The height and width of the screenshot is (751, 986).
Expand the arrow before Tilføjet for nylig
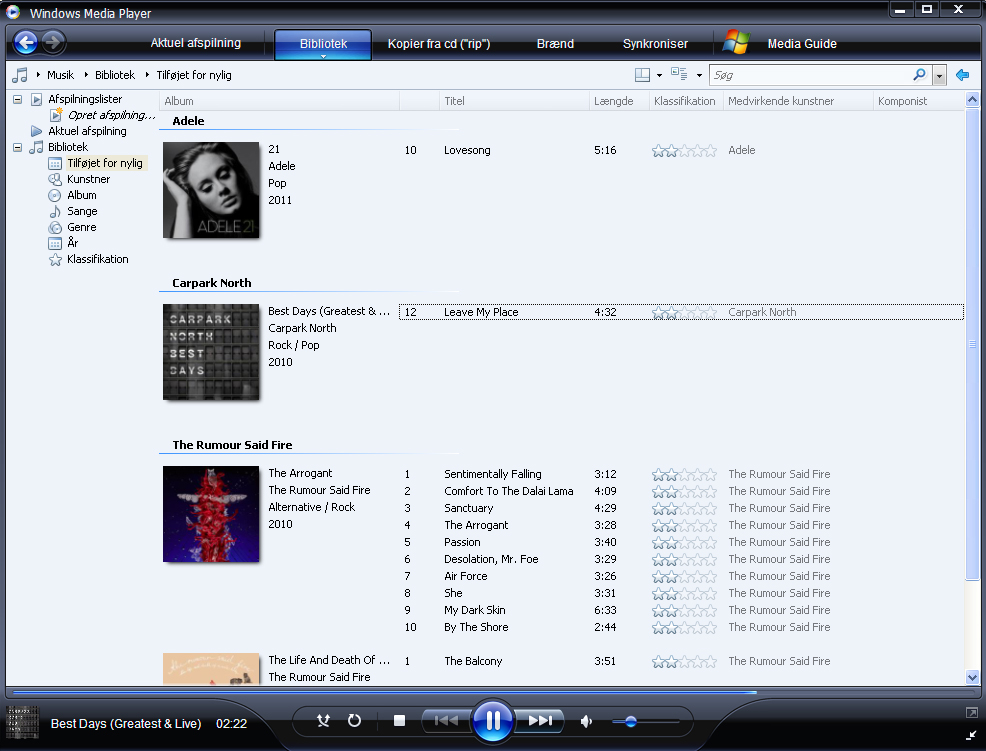pos(147,75)
